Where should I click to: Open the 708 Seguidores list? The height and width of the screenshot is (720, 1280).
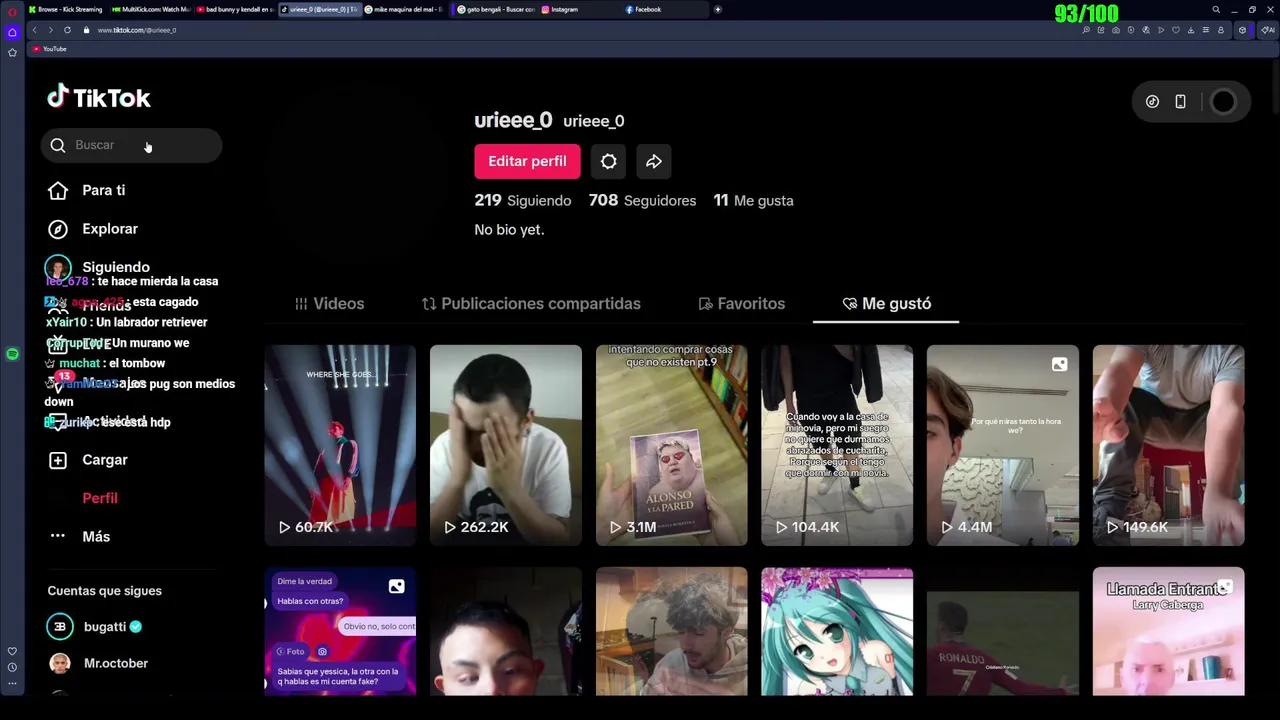click(642, 200)
